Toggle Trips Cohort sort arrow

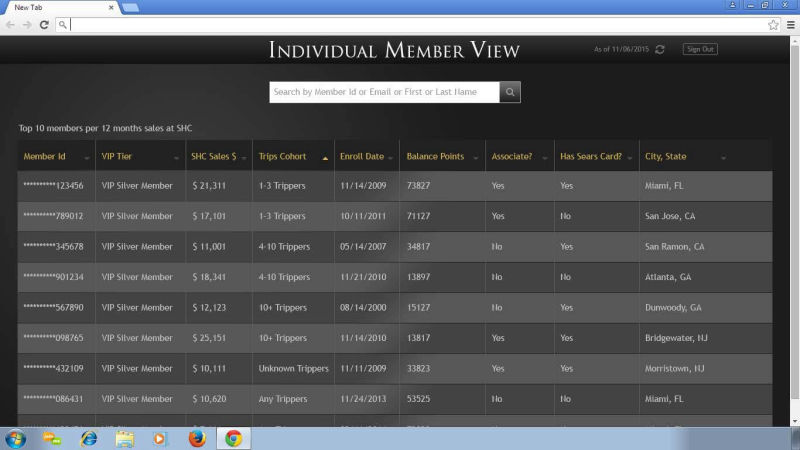tap(324, 158)
